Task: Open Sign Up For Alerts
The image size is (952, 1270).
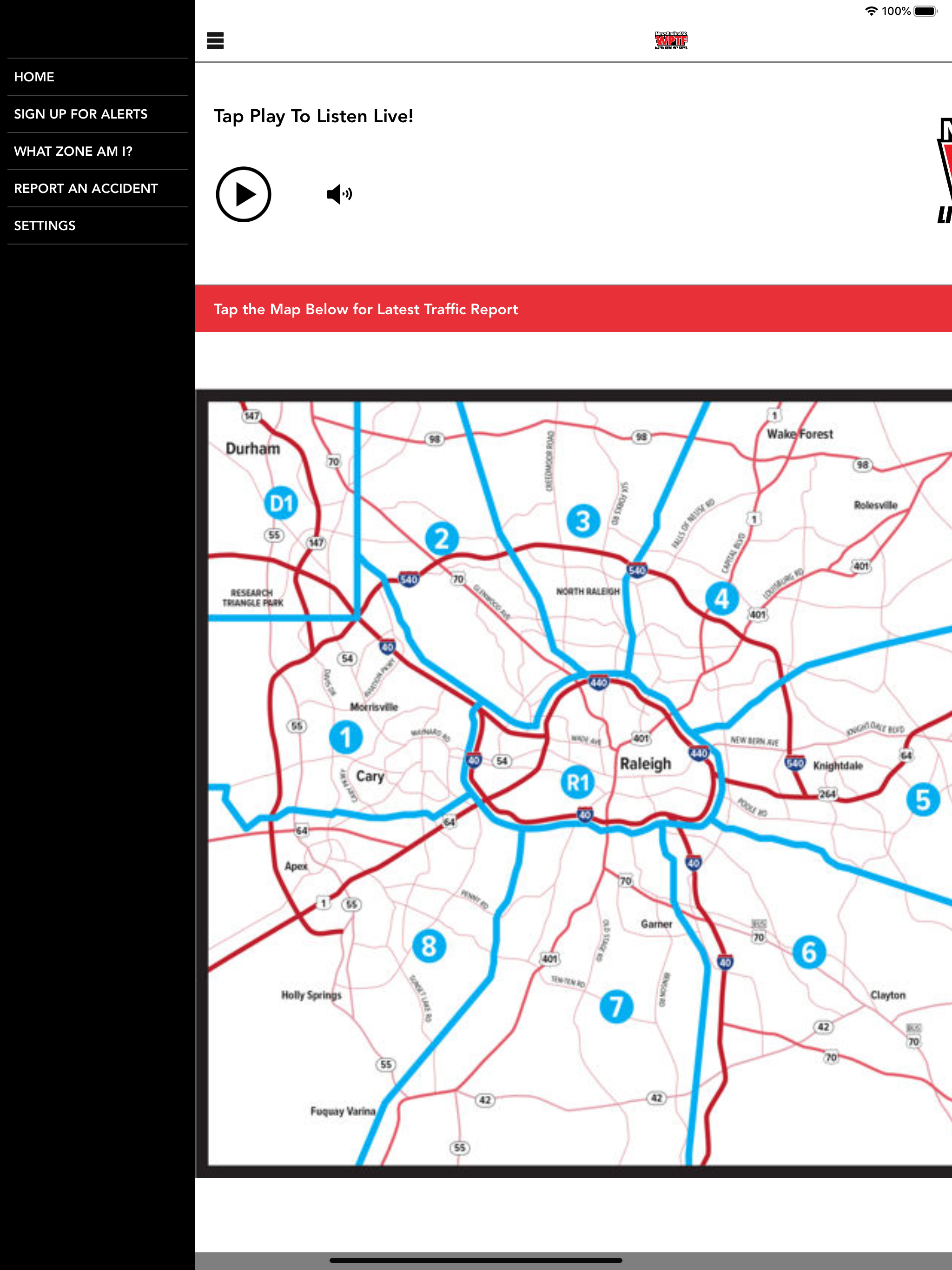Action: 80,114
